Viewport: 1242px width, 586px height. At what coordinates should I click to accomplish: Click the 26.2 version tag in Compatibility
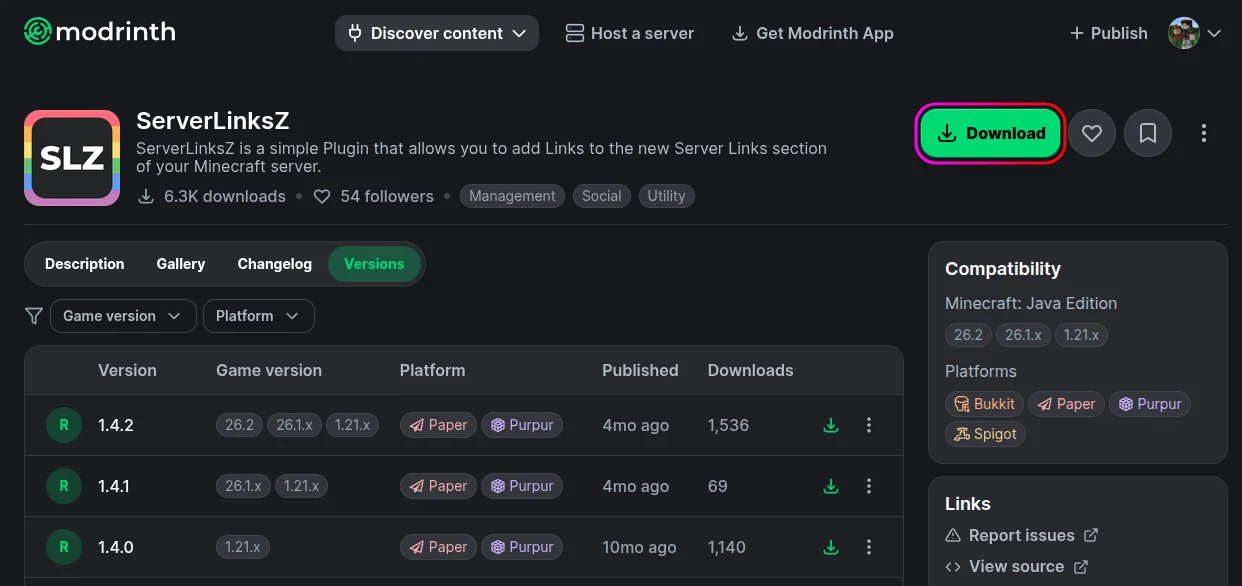968,335
